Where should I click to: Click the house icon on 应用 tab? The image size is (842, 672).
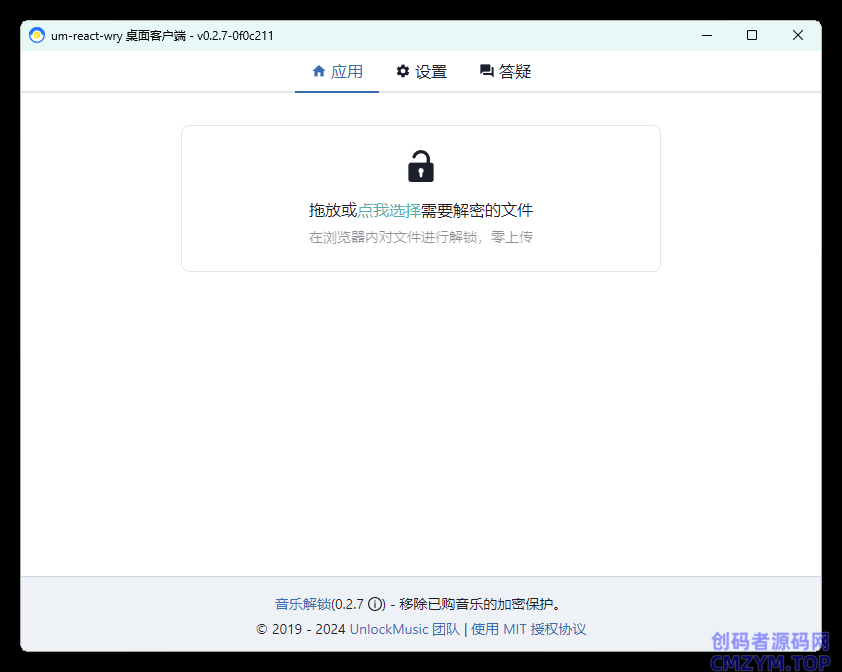click(319, 71)
